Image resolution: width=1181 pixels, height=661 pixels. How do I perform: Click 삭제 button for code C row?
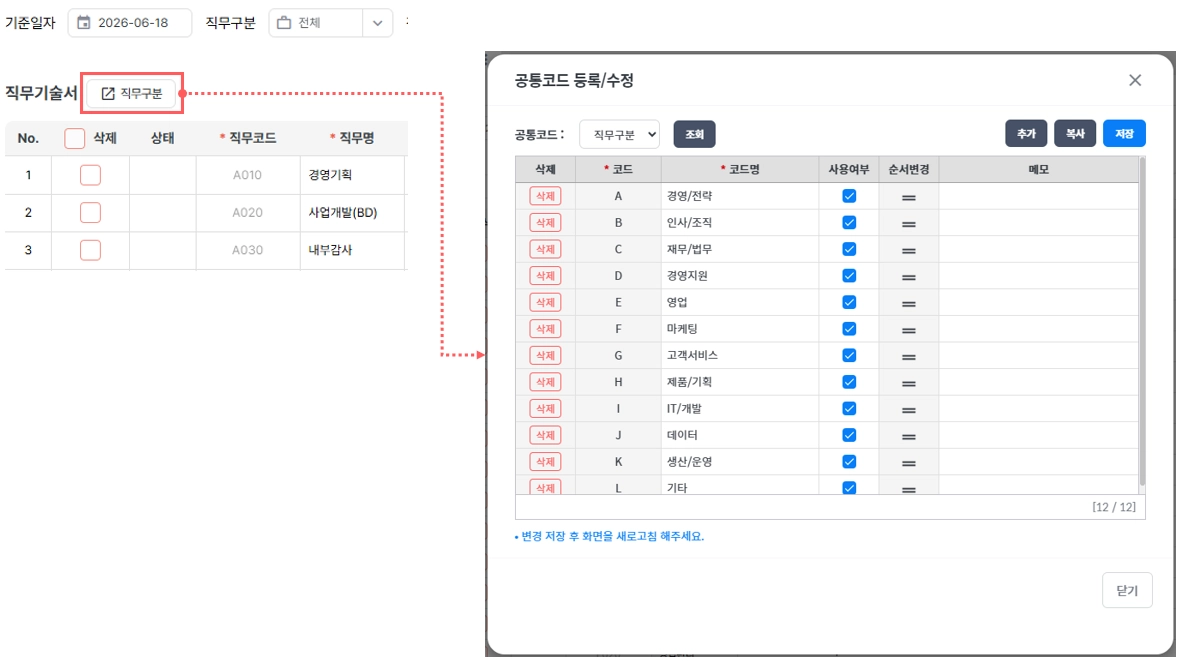point(545,248)
